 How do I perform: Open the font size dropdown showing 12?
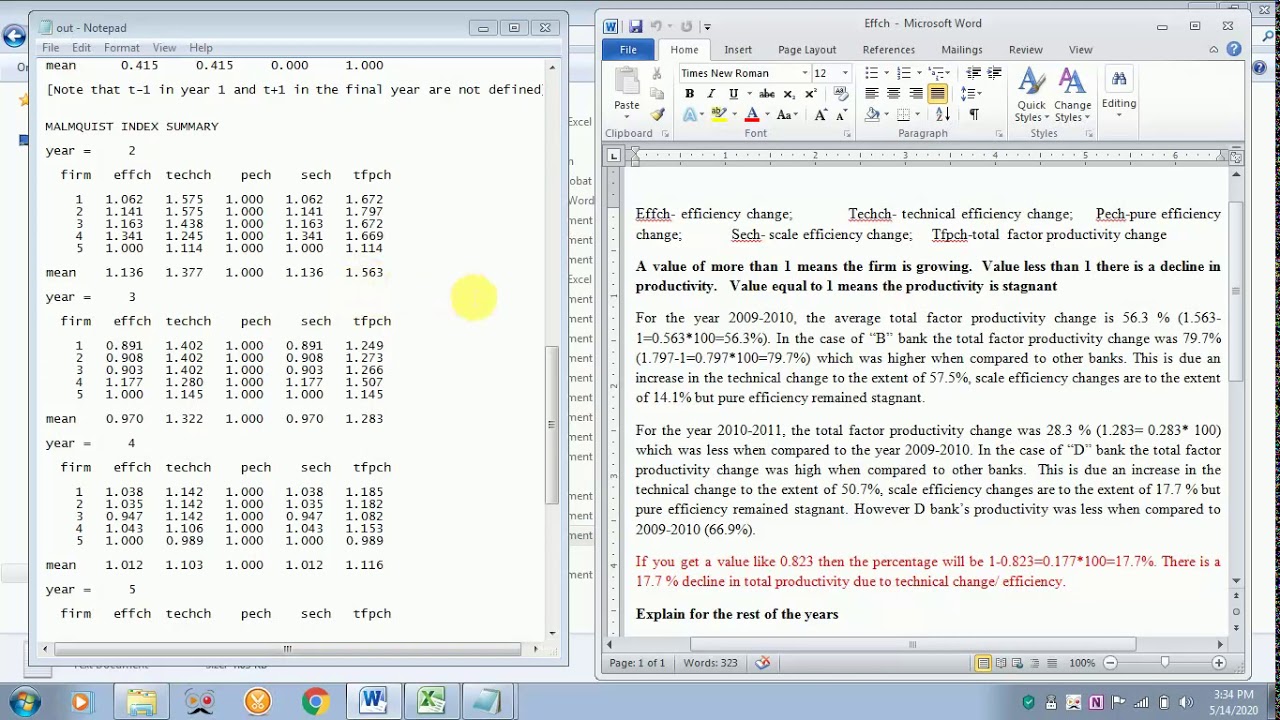click(845, 73)
